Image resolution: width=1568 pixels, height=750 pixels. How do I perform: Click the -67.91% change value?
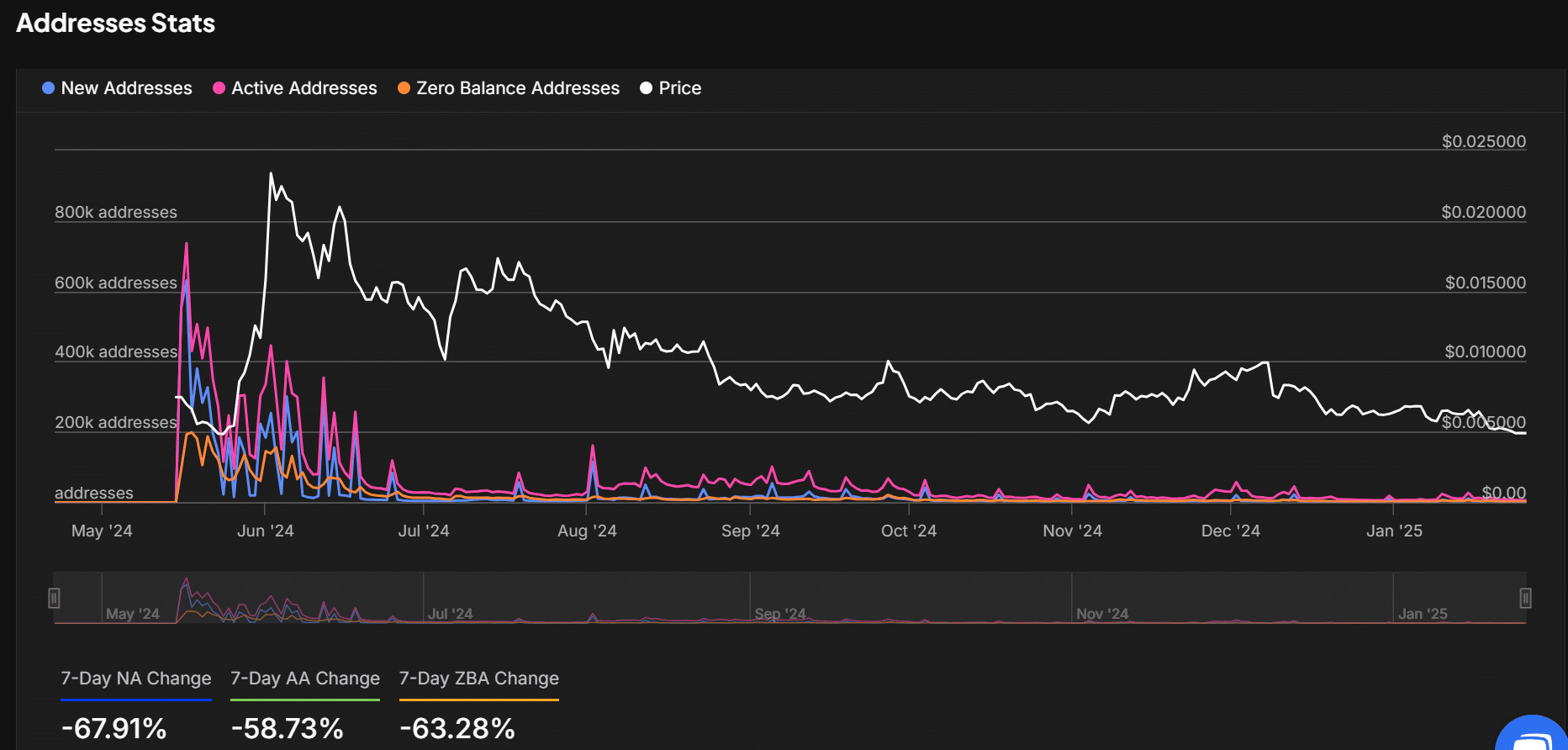click(x=114, y=728)
